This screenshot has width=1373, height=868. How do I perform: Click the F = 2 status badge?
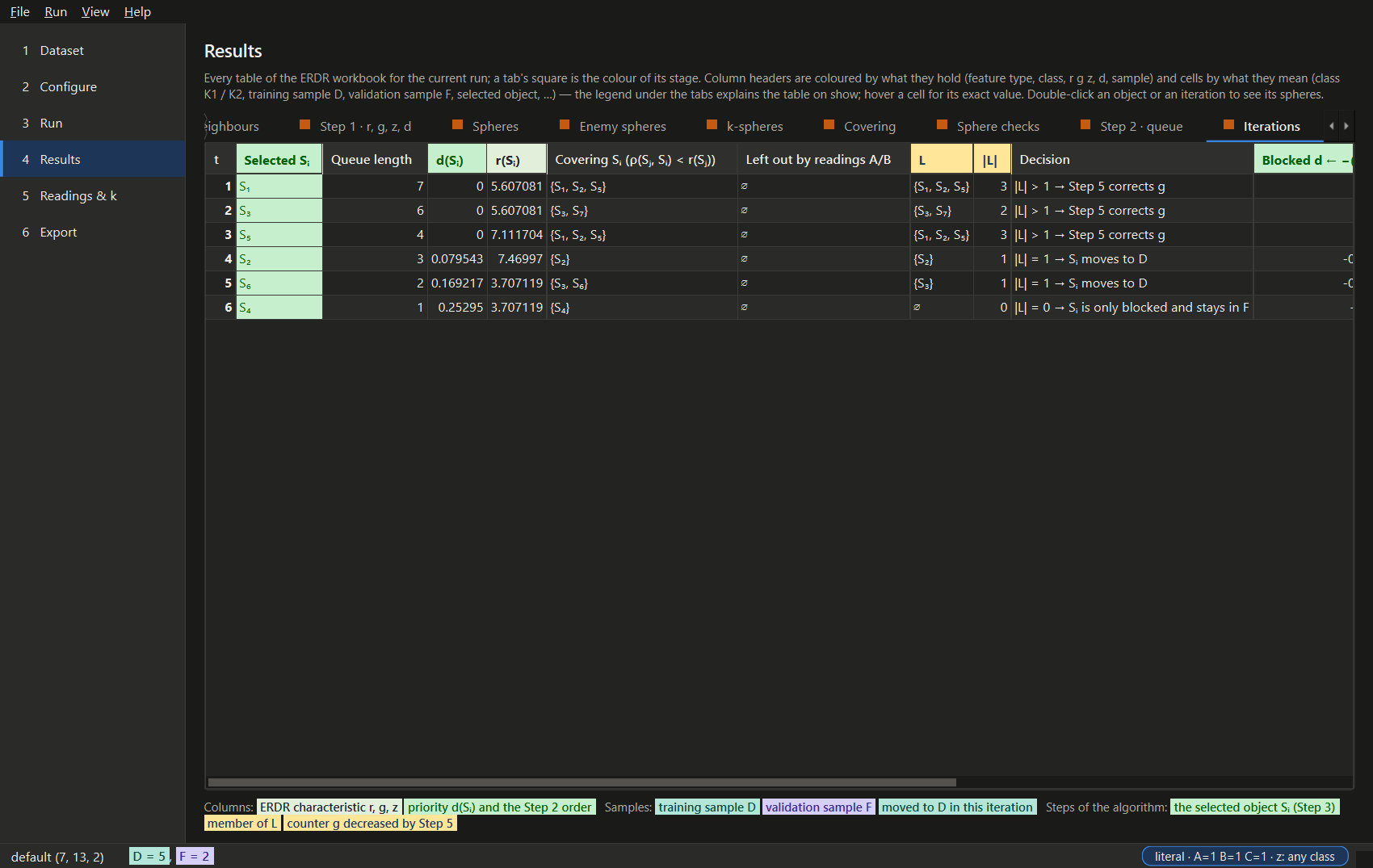195,856
